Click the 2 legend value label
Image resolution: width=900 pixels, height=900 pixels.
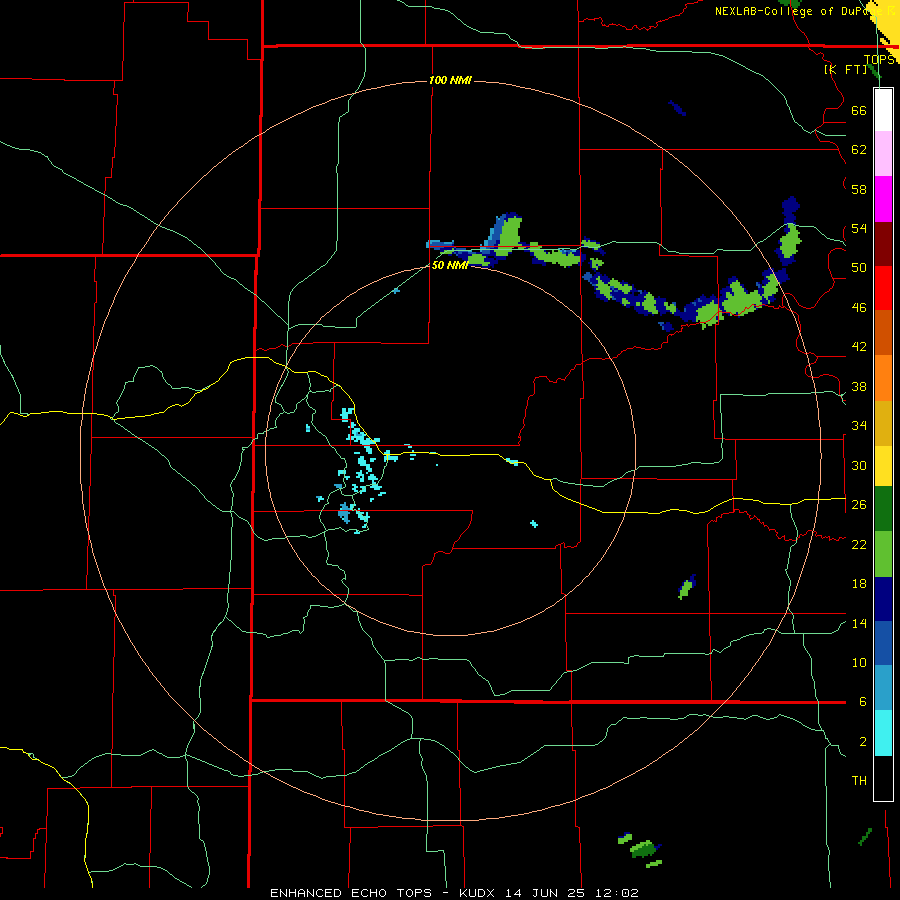click(x=863, y=742)
